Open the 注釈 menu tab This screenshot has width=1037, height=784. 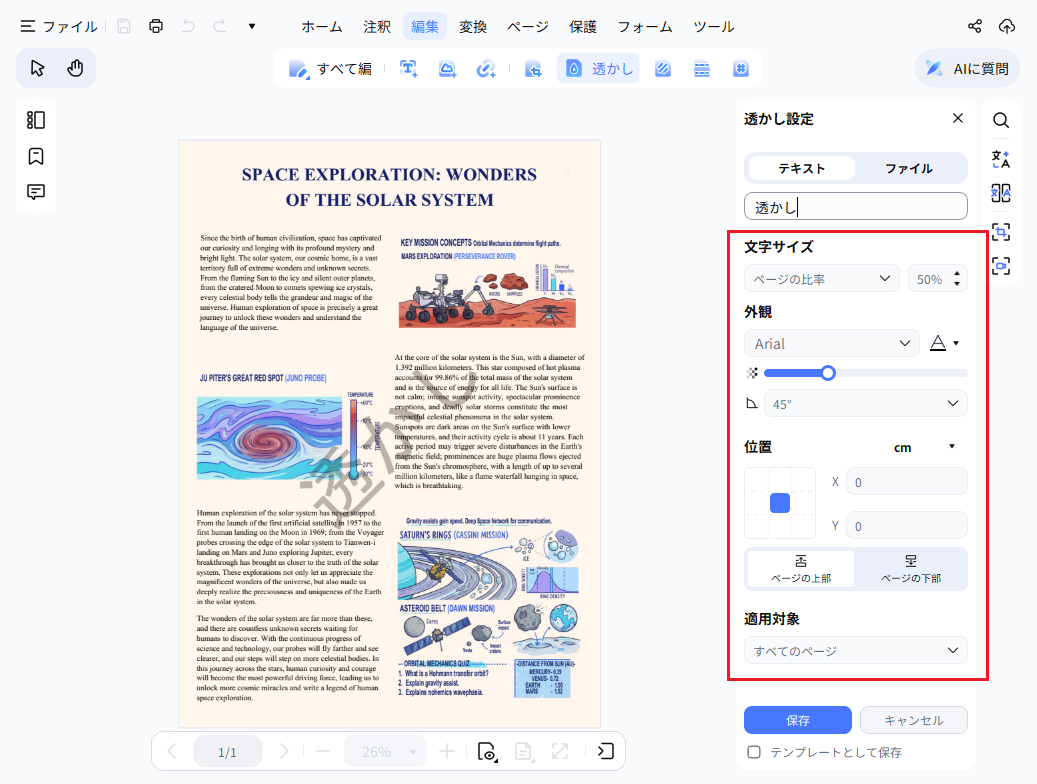377,26
